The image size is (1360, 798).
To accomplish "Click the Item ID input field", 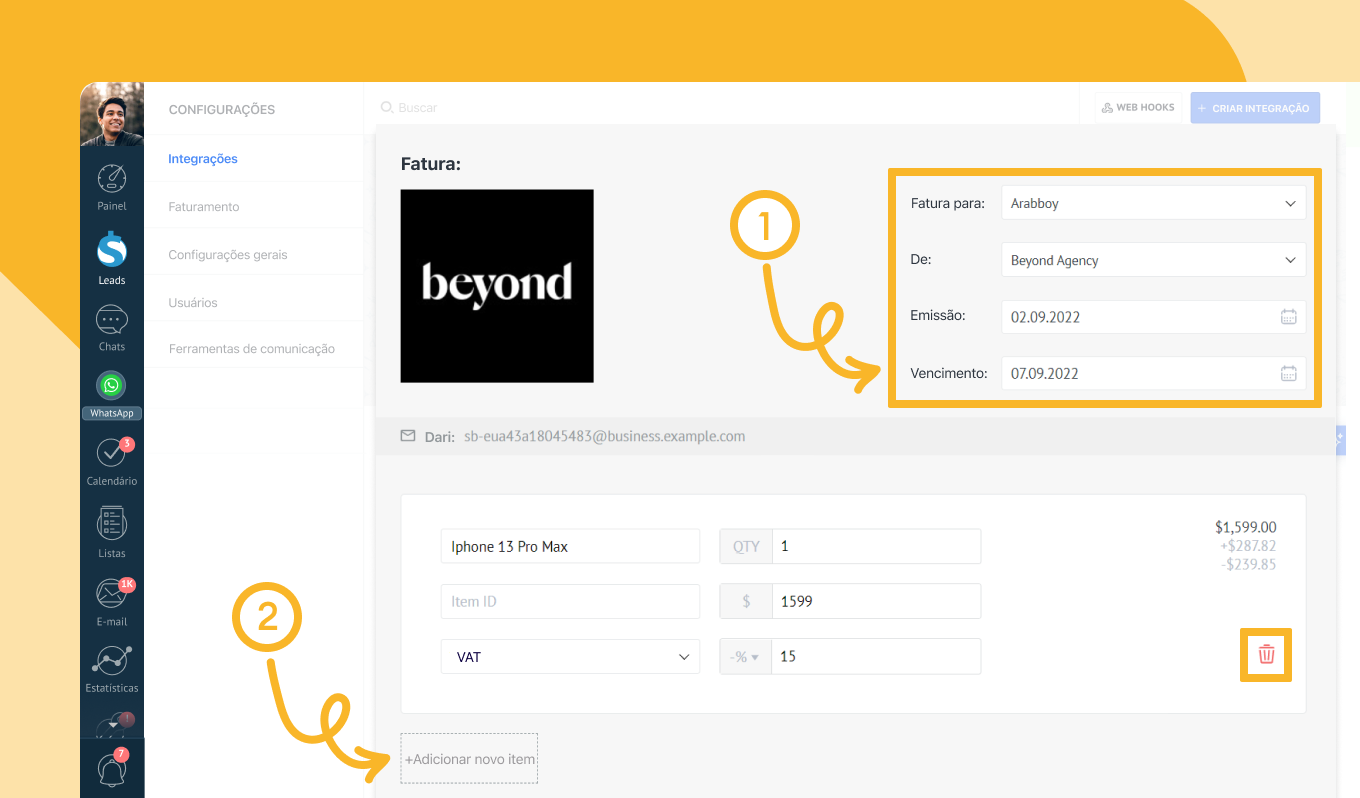I will [x=570, y=602].
